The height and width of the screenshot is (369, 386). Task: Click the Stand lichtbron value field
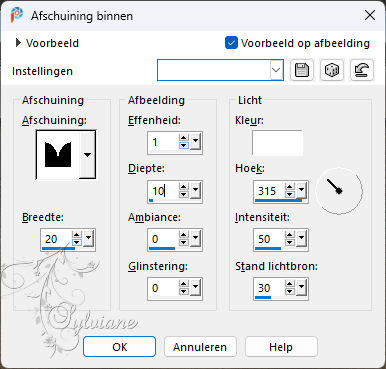270,287
